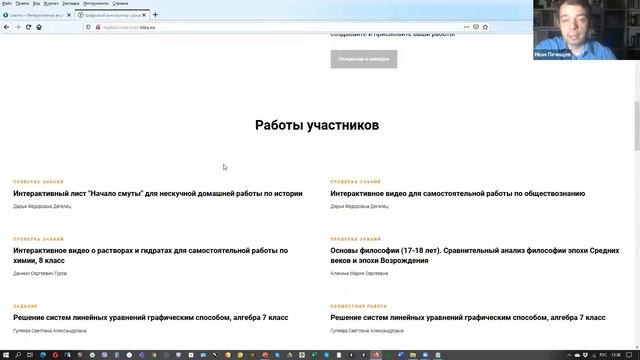Image resolution: width=640 pixels, height=360 pixels.
Task: Open the left Решение систем линейных уравнений link
Action: point(151,318)
